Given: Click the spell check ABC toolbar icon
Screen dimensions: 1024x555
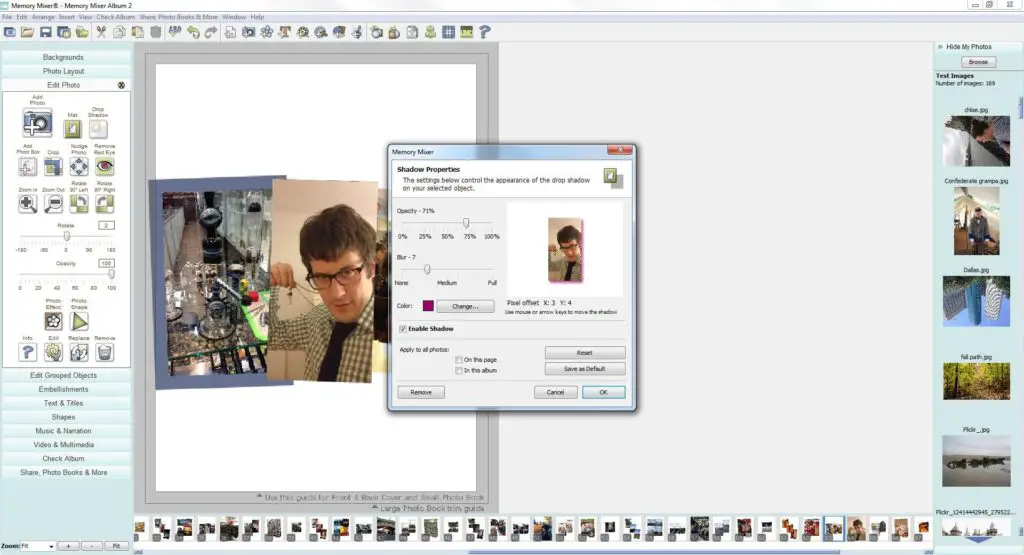Looking at the screenshot, I should click(174, 32).
